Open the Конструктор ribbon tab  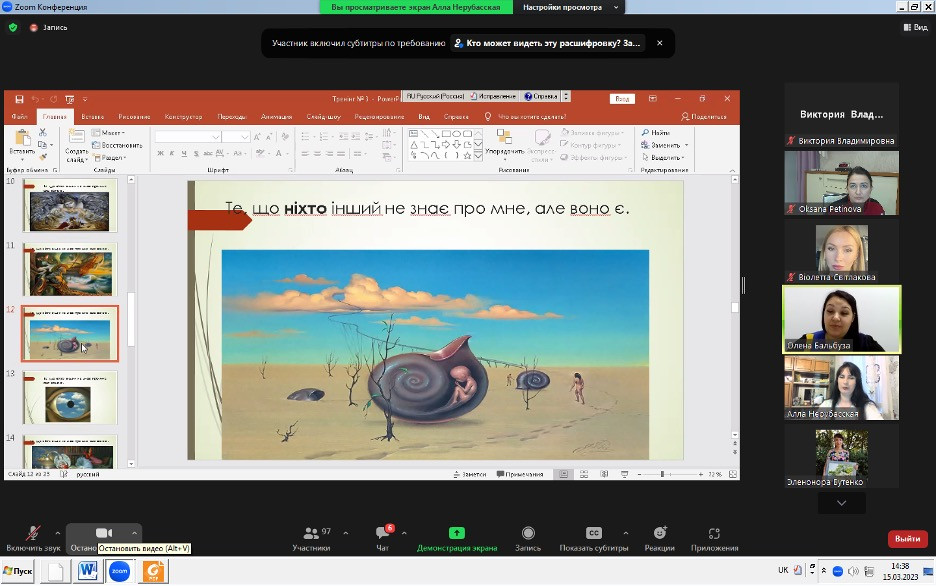click(183, 117)
